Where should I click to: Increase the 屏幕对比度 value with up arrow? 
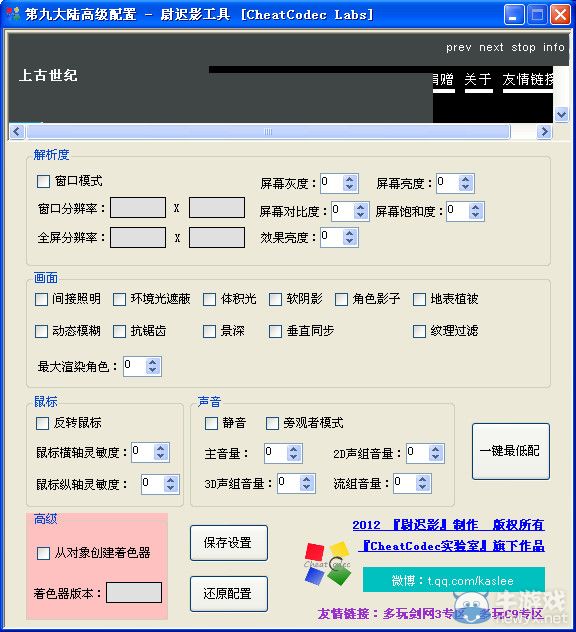(360, 207)
